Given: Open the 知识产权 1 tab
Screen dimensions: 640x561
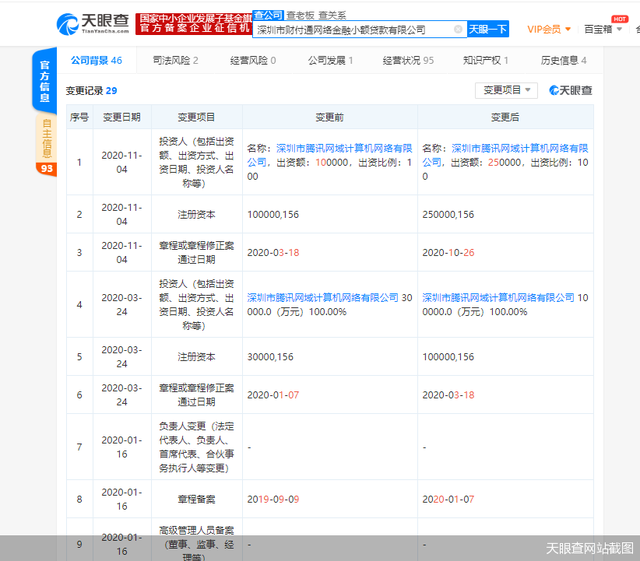Looking at the screenshot, I should 486,60.
